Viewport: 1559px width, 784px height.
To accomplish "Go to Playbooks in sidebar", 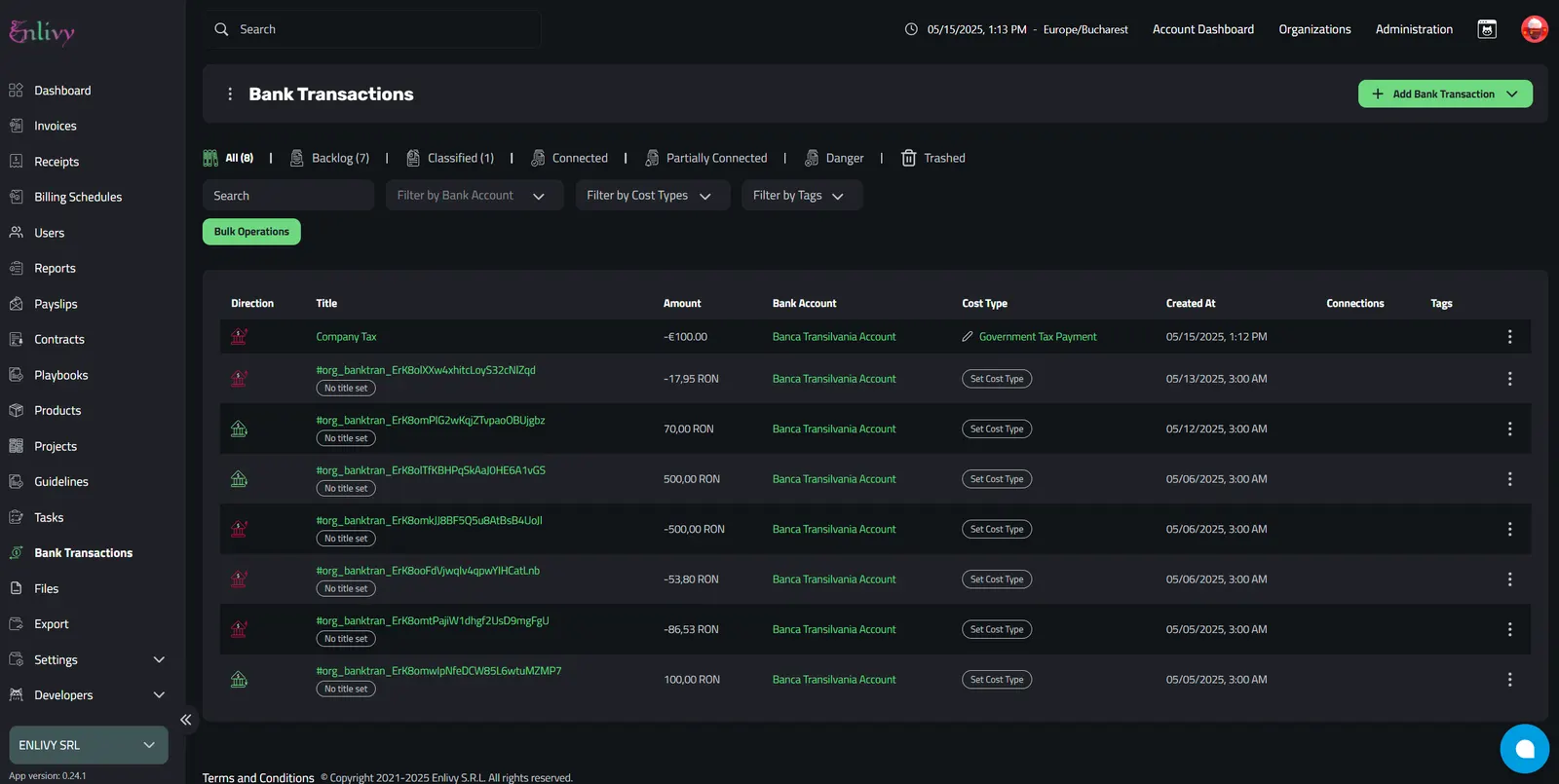I will click(x=61, y=375).
